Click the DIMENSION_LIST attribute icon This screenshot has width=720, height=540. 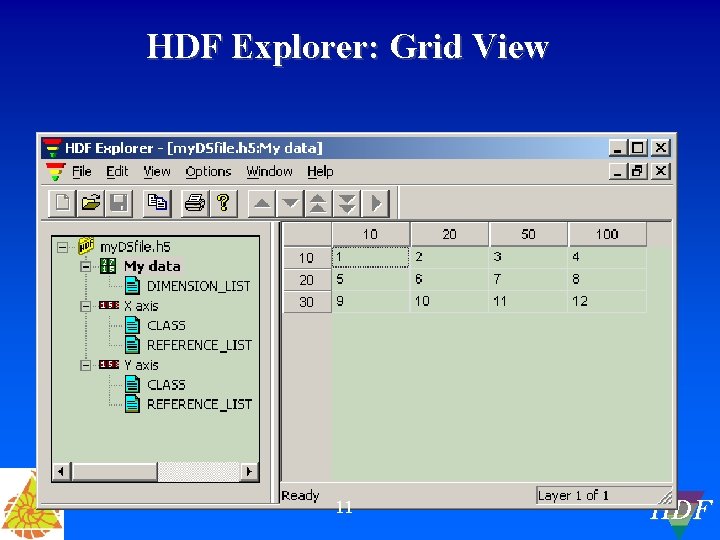coord(132,286)
